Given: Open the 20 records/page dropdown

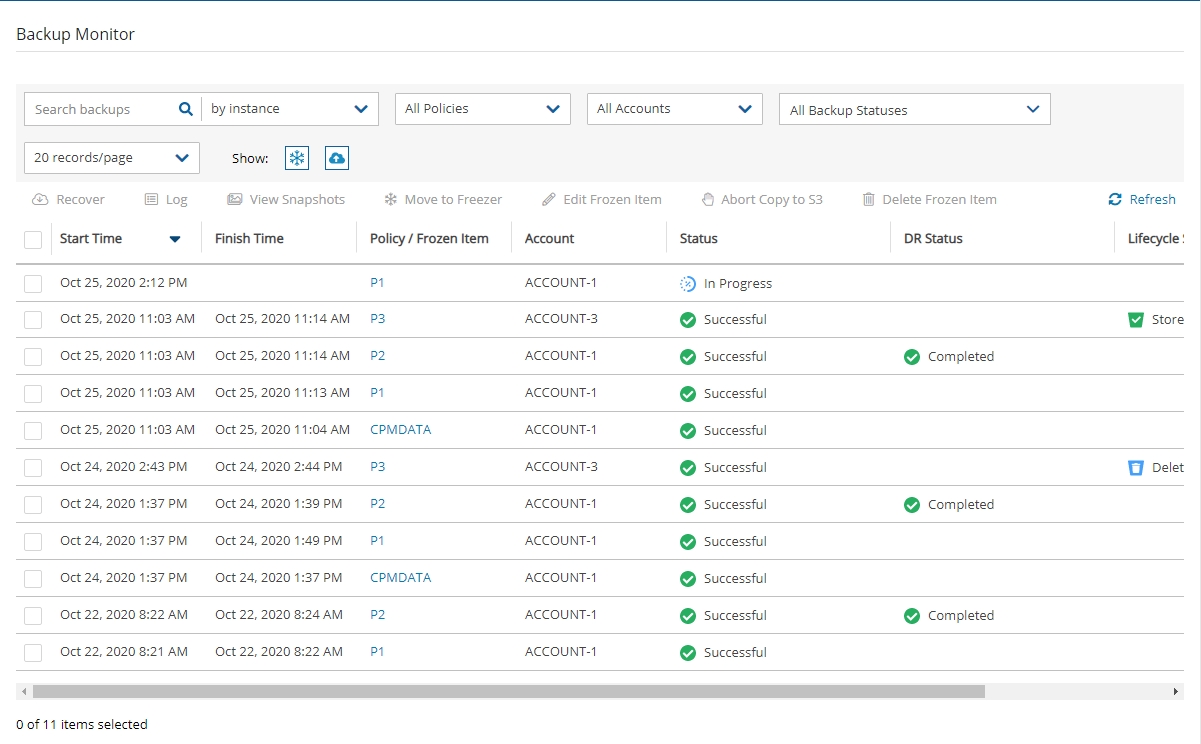Looking at the screenshot, I should (x=111, y=158).
